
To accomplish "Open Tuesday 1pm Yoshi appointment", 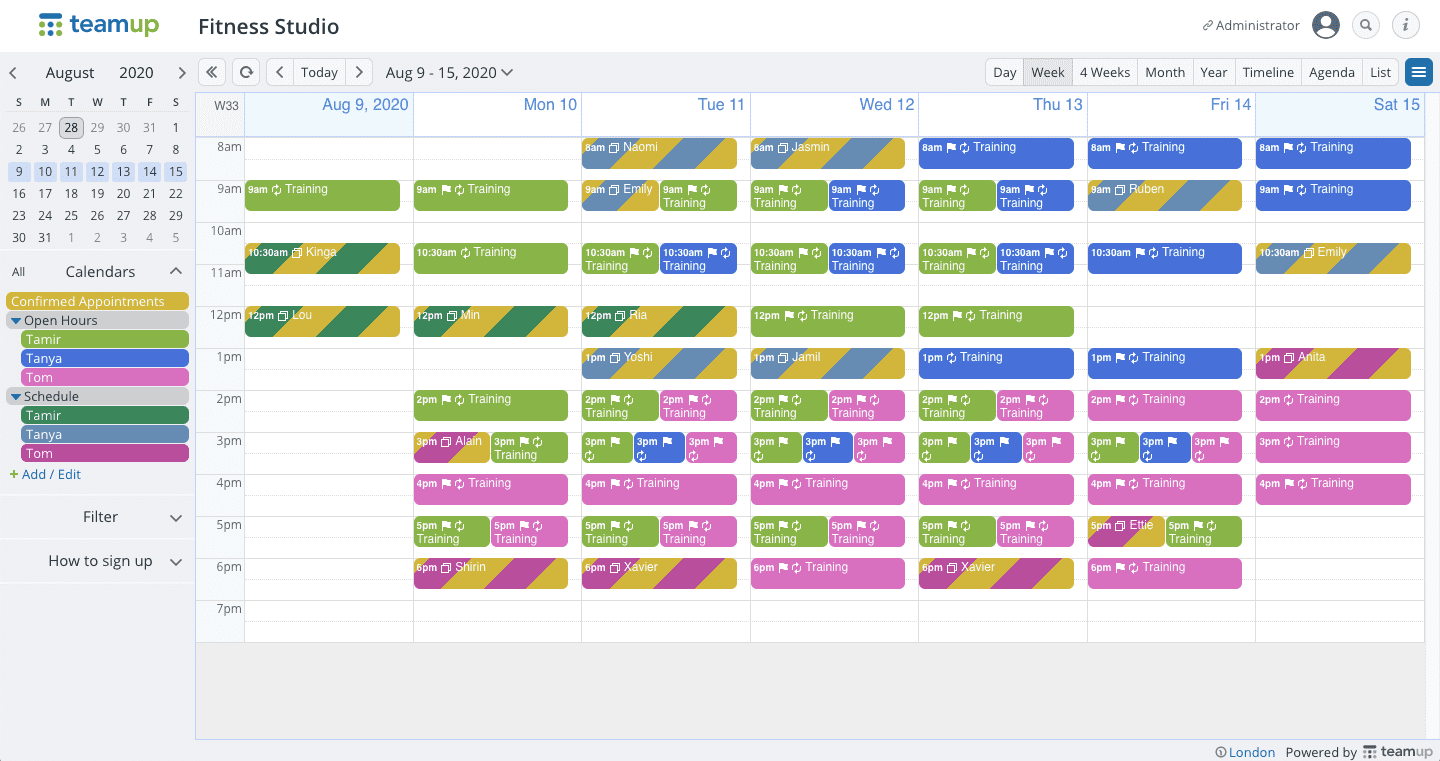I will (x=659, y=363).
